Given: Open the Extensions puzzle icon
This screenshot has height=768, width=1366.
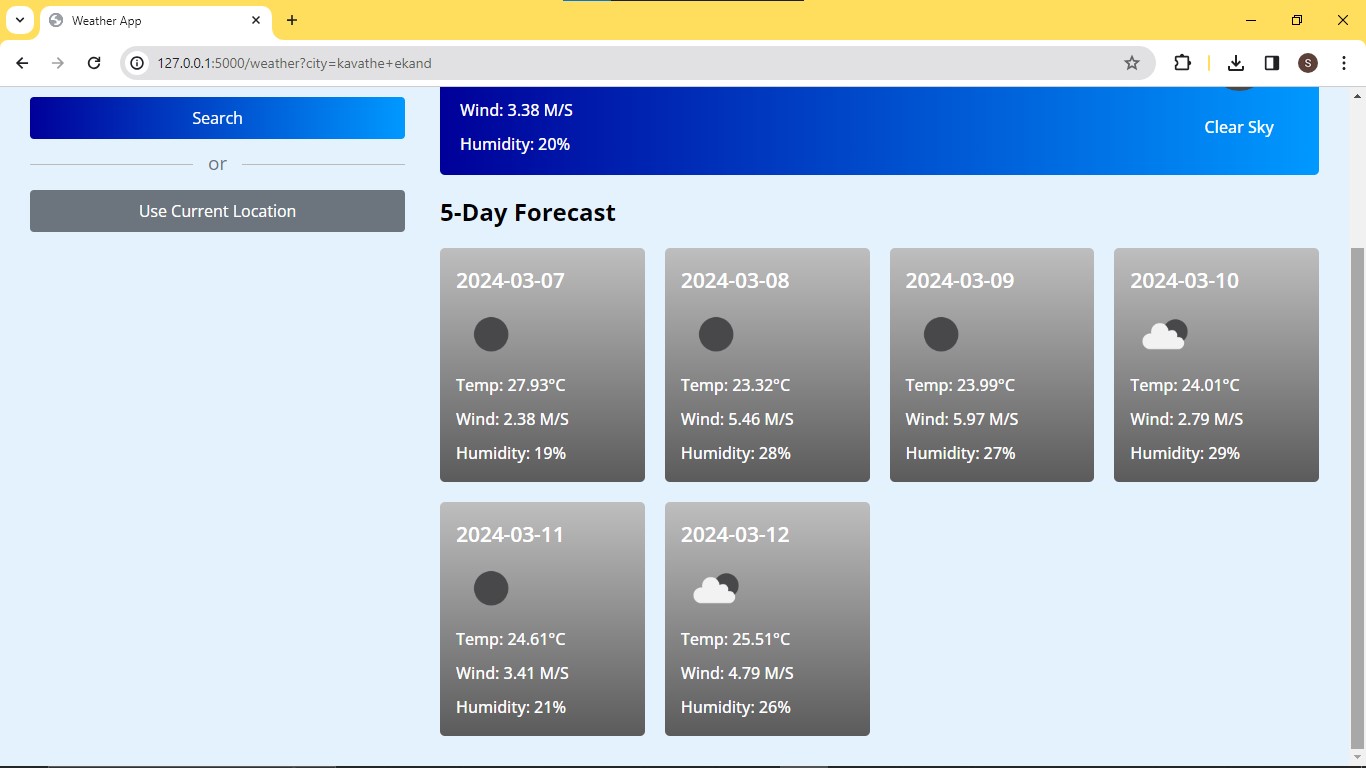Looking at the screenshot, I should click(x=1182, y=63).
